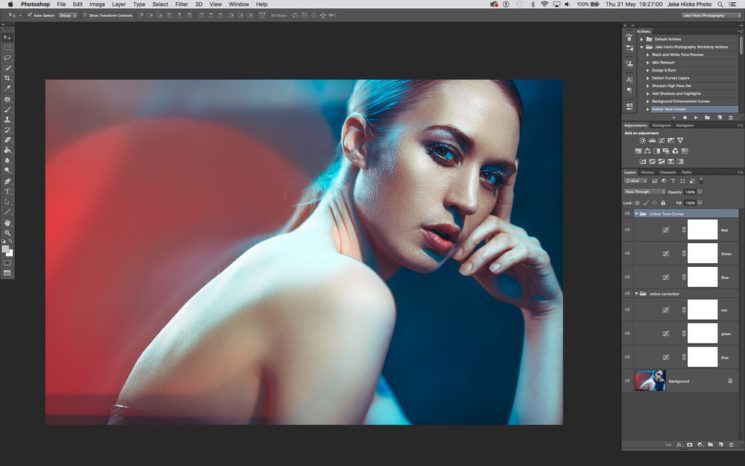Expand the Default Actions set
The height and width of the screenshot is (466, 745).
coord(641,39)
